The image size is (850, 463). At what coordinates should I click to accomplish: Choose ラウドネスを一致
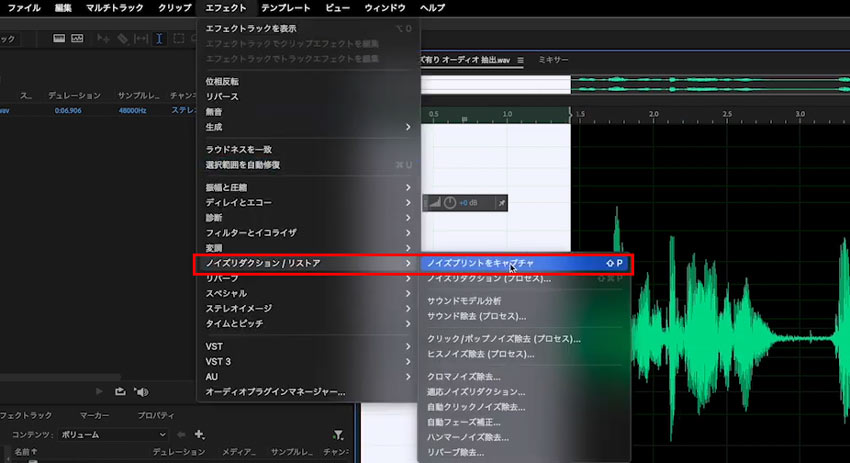tap(308, 149)
